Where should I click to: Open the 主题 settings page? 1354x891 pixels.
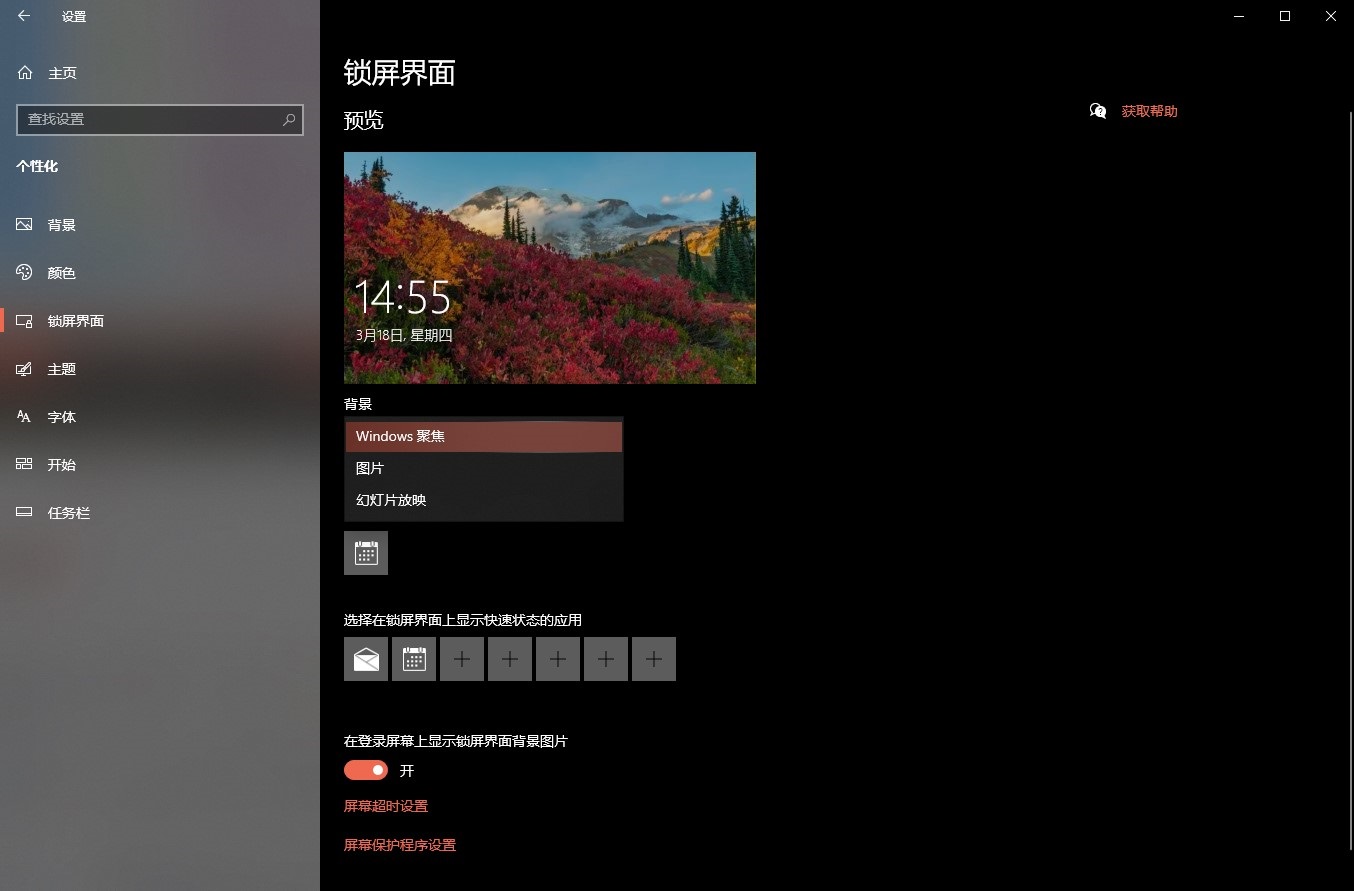[x=160, y=369]
